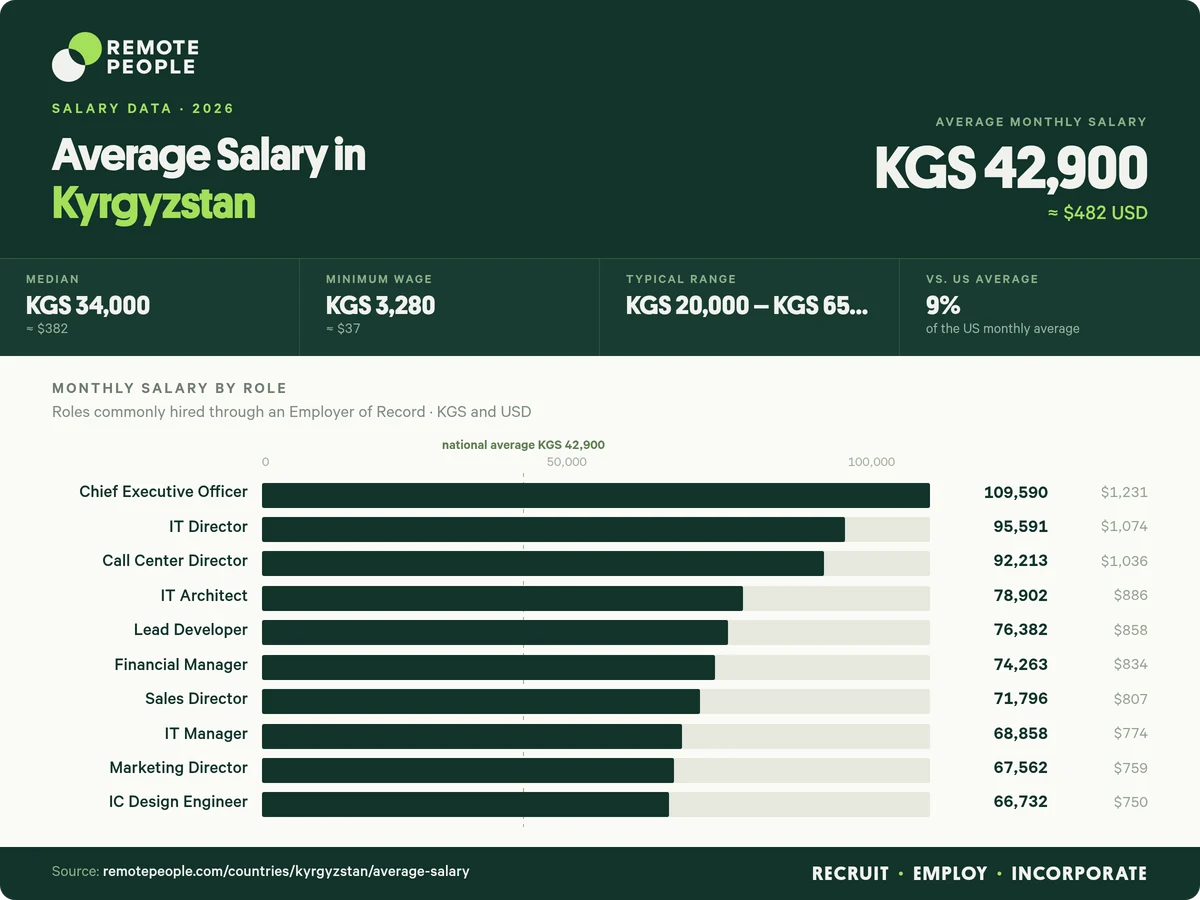The image size is (1200, 900).
Task: Click the 'AVERAGE MONTHLY SALARY' label
Action: (1041, 121)
